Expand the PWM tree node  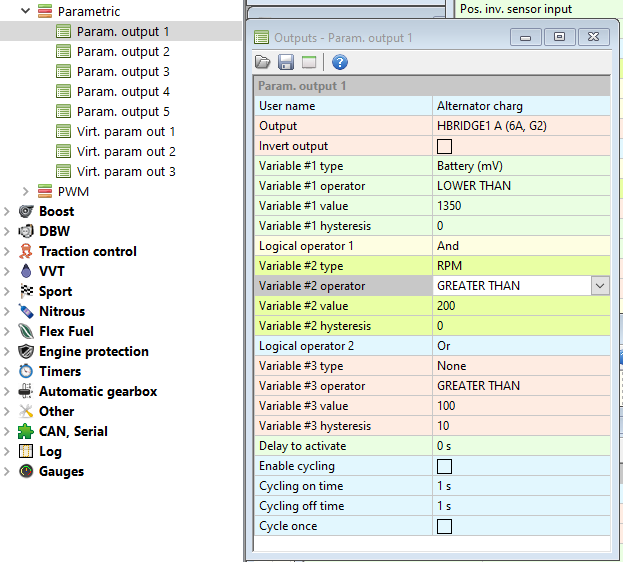25,192
